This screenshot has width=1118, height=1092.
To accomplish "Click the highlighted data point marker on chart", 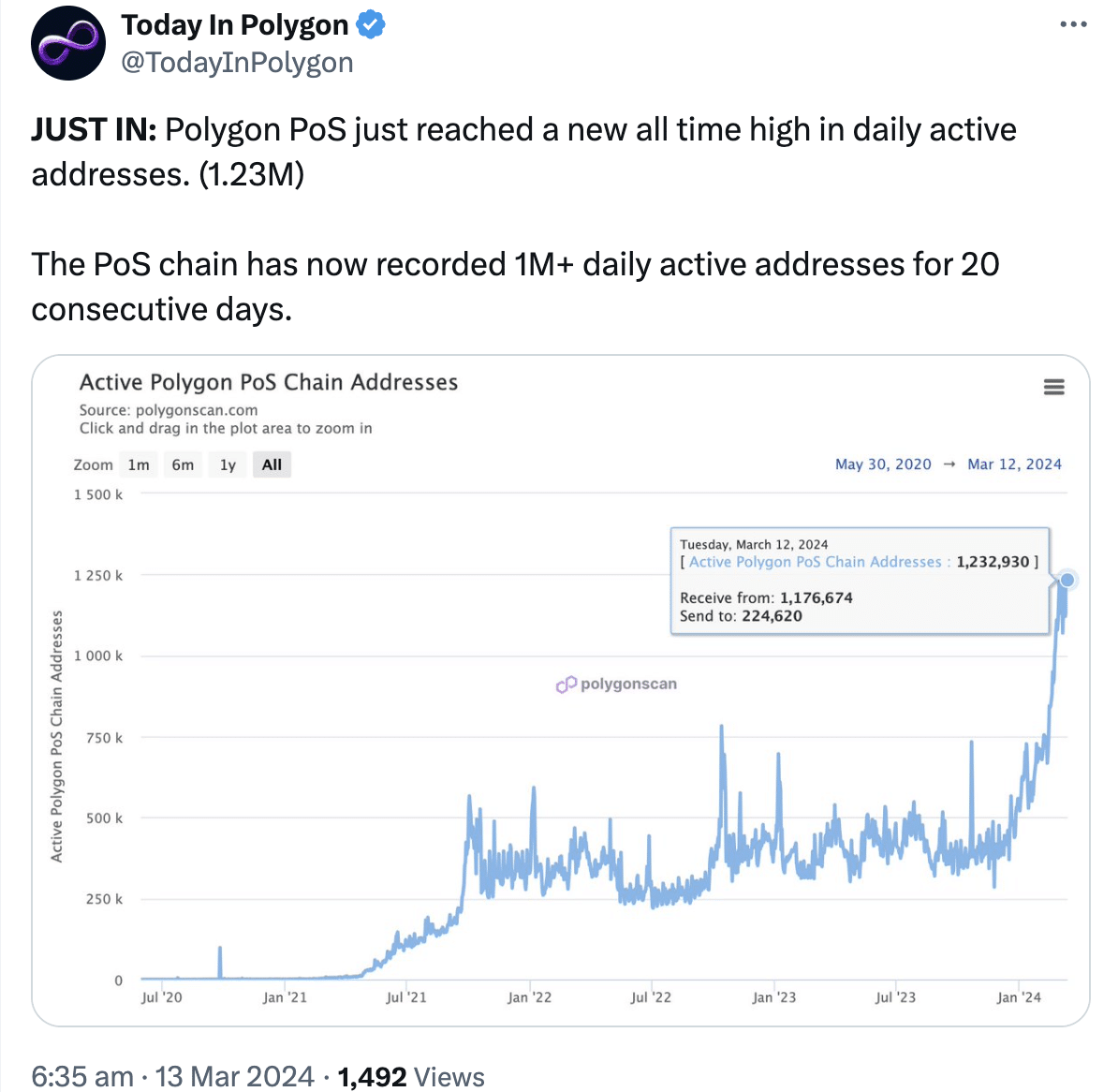I will point(1067,580).
